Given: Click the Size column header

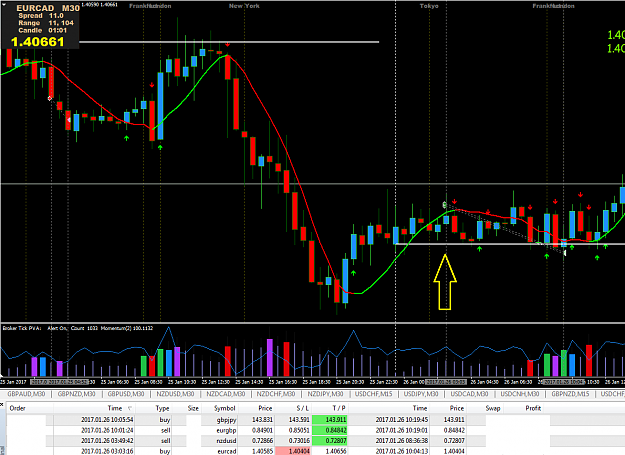Looking at the screenshot, I should (193, 408).
